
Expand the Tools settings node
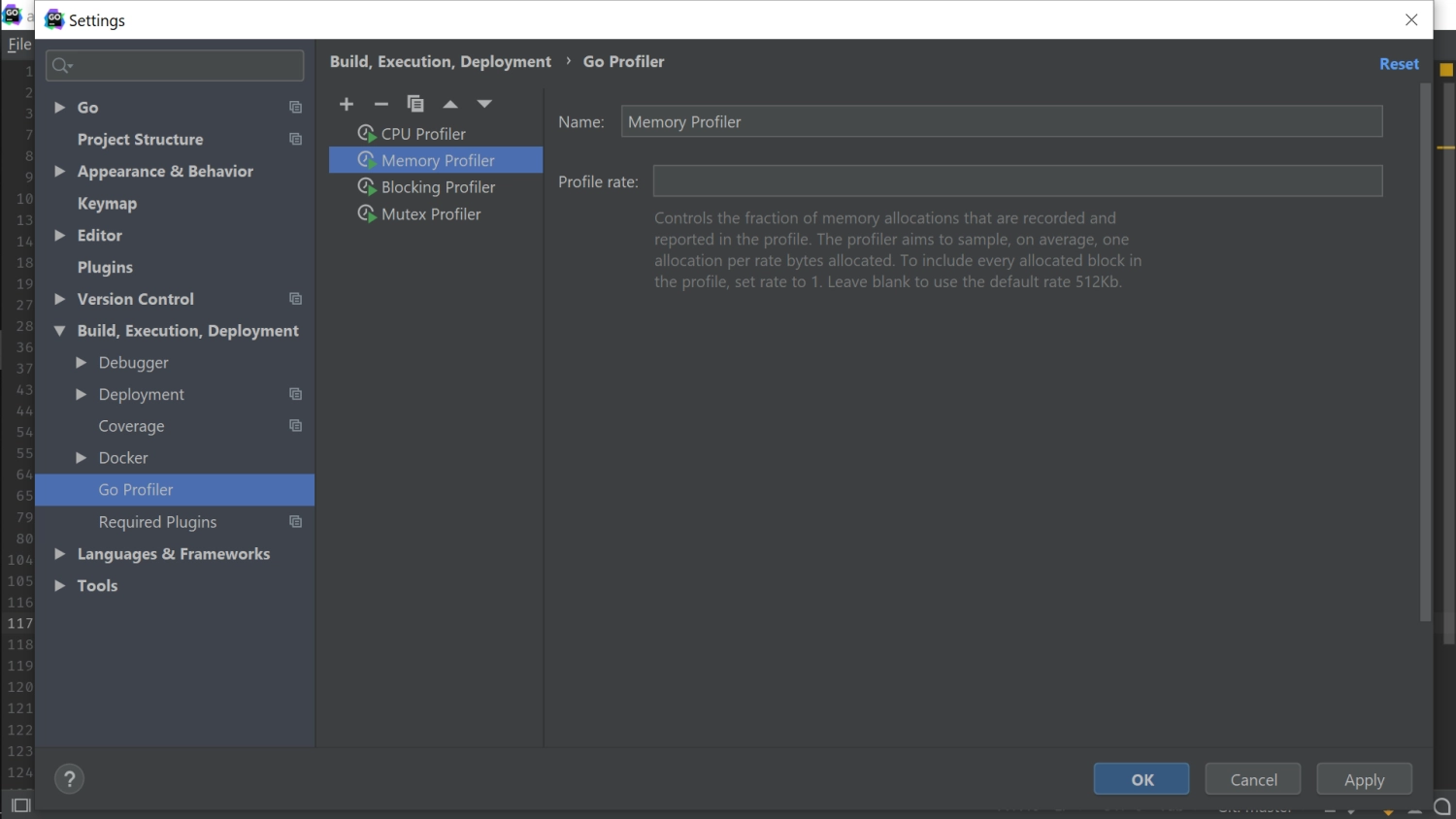point(59,585)
